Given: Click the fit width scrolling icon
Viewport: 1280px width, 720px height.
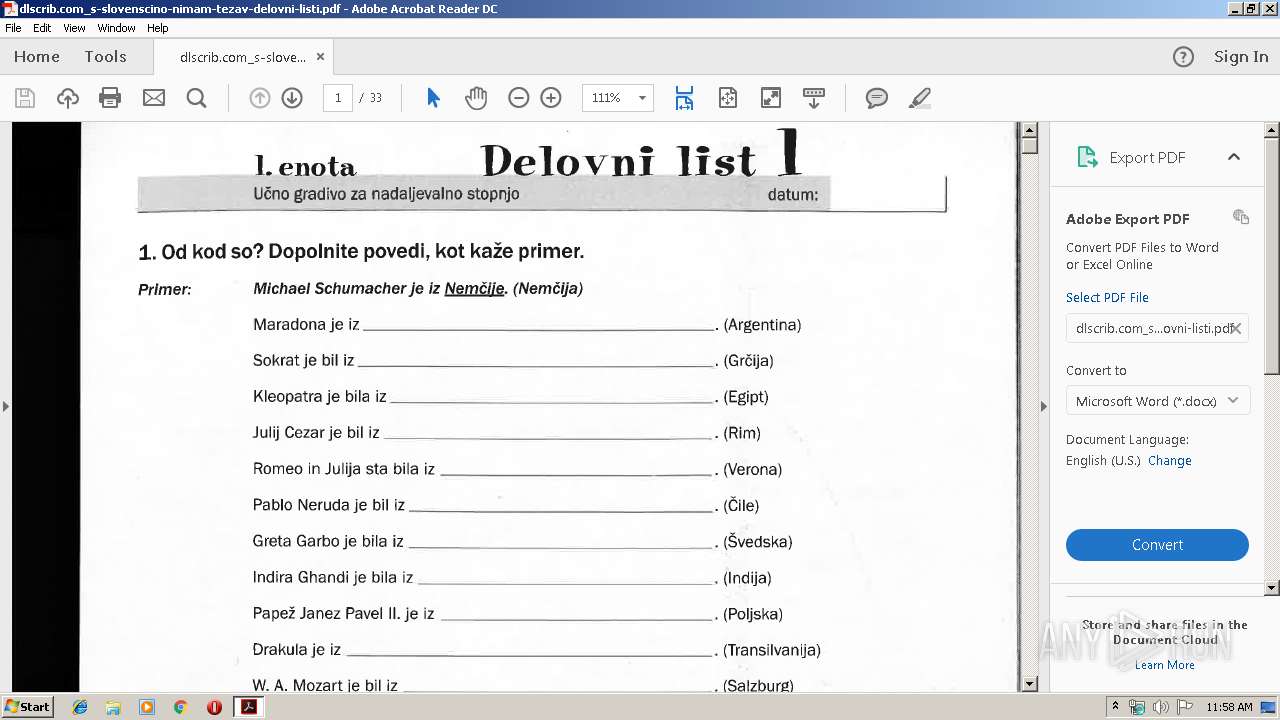Looking at the screenshot, I should click(x=684, y=98).
